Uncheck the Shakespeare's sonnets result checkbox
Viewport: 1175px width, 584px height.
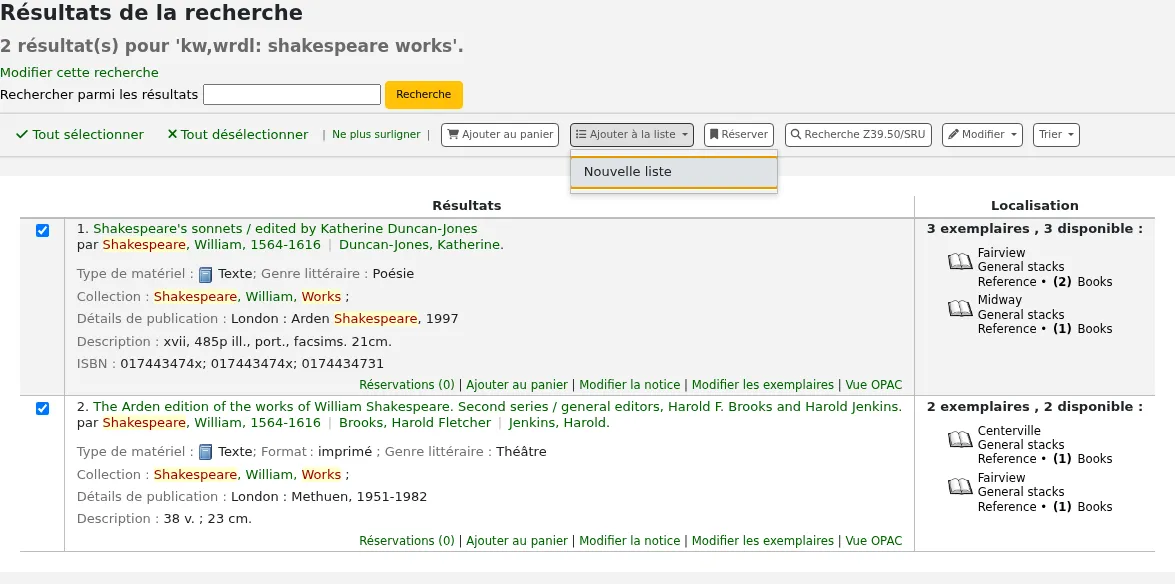43,230
